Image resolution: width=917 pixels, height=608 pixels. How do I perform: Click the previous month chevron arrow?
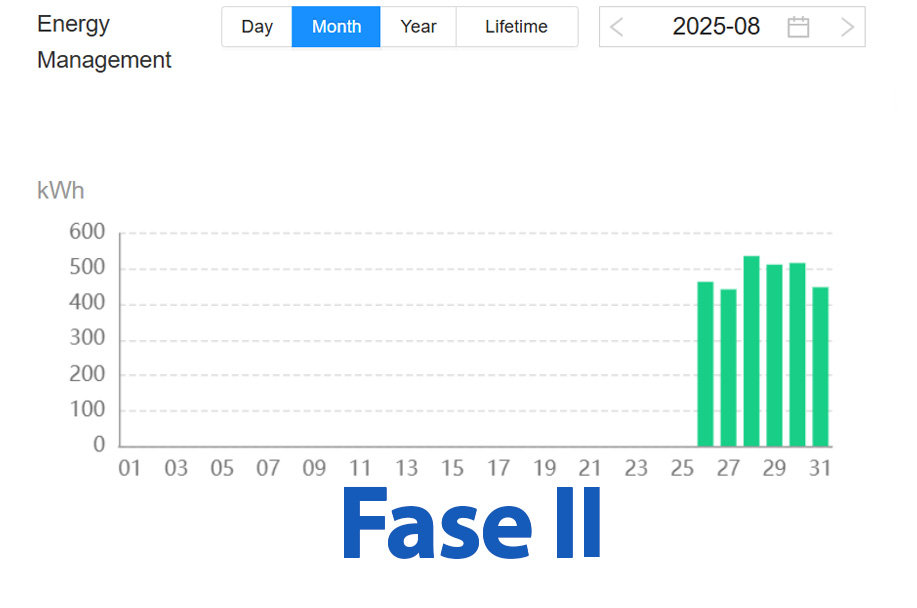click(x=616, y=27)
